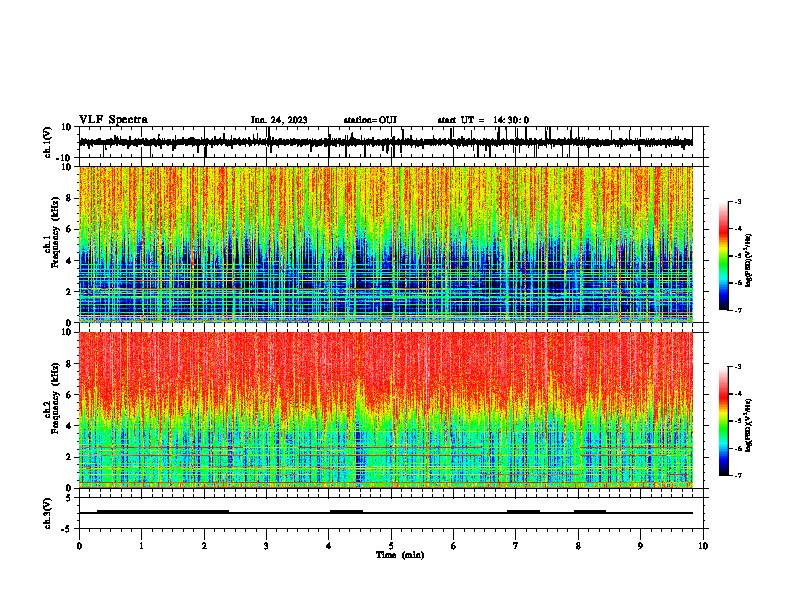Viewport: 792px width, 612px height.
Task: Click the time axis tick label '7'
Action: (516, 546)
